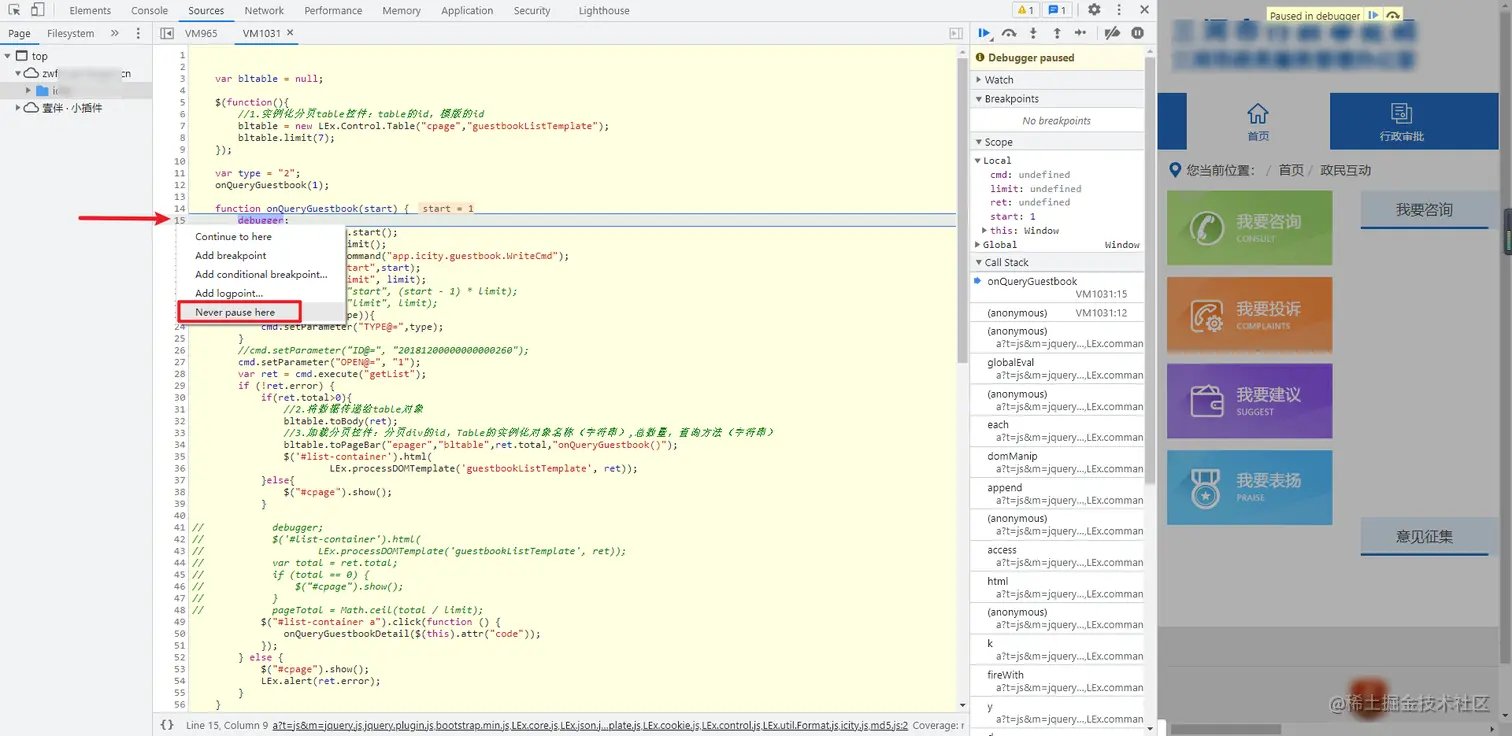This screenshot has height=736, width=1512.
Task: Step into next function call
Action: [x=1033, y=33]
